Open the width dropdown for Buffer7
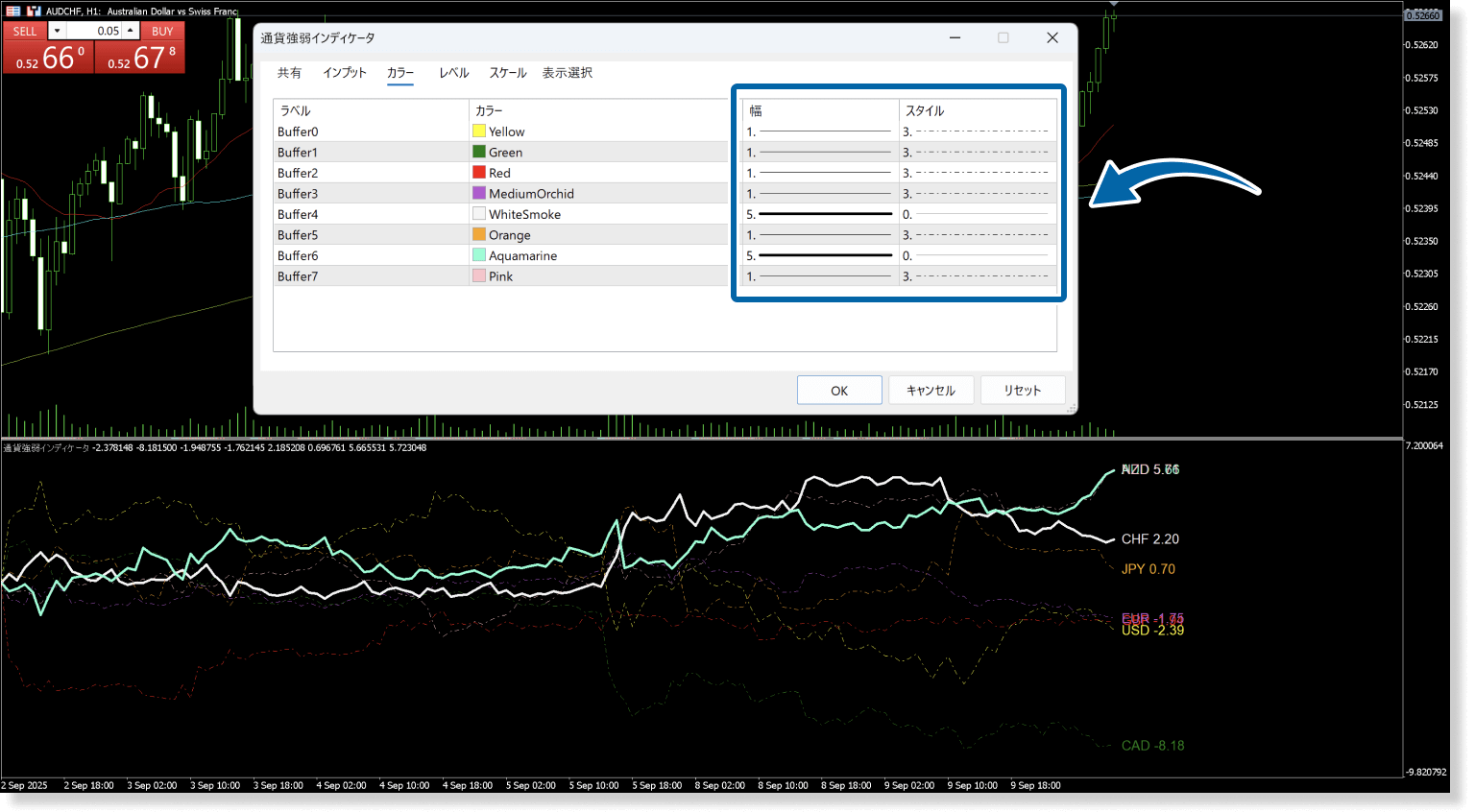This screenshot has width=1475, height=812. 820,276
